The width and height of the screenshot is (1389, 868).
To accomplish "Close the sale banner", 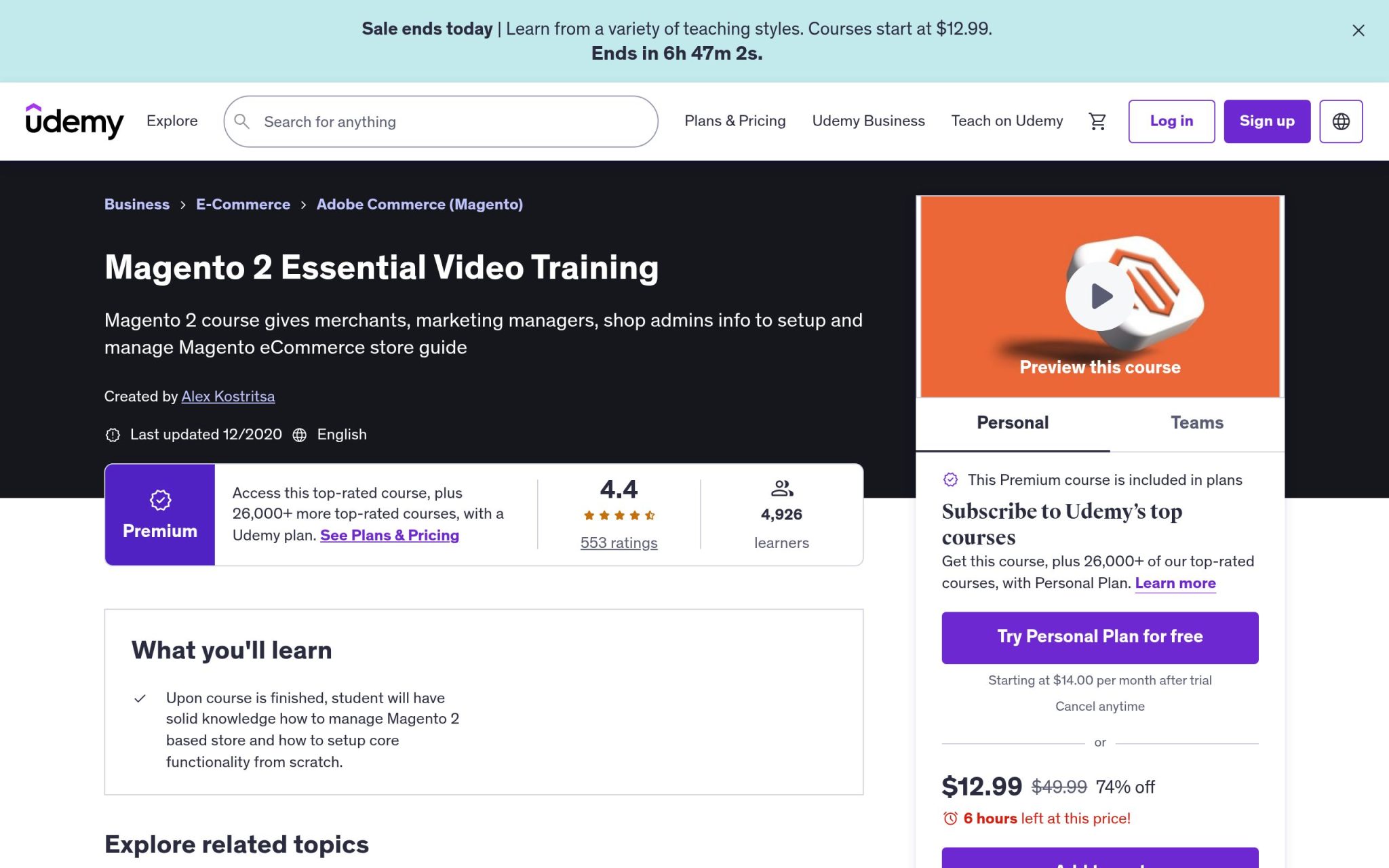I will coord(1358,31).
